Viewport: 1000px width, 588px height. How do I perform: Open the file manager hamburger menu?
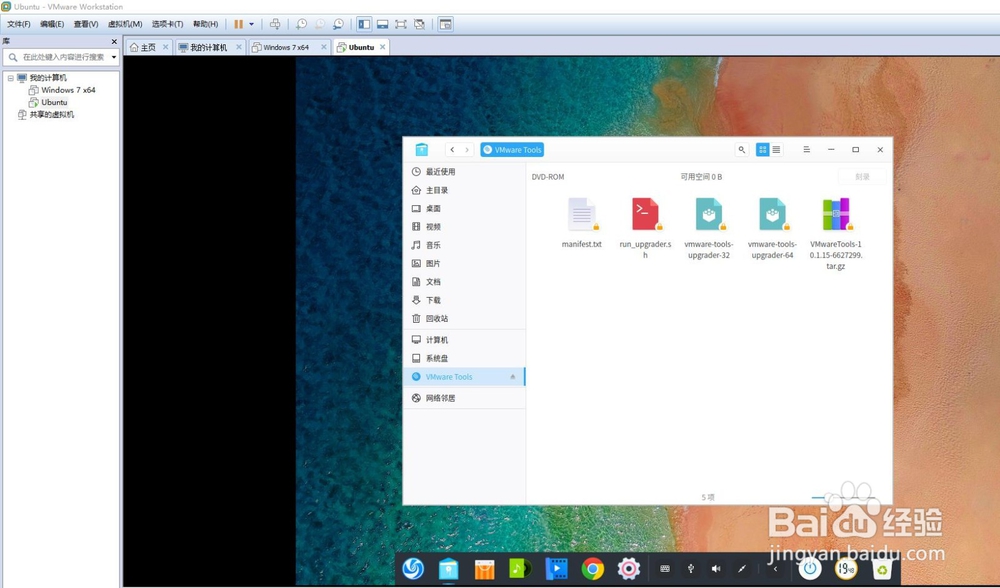pos(807,149)
